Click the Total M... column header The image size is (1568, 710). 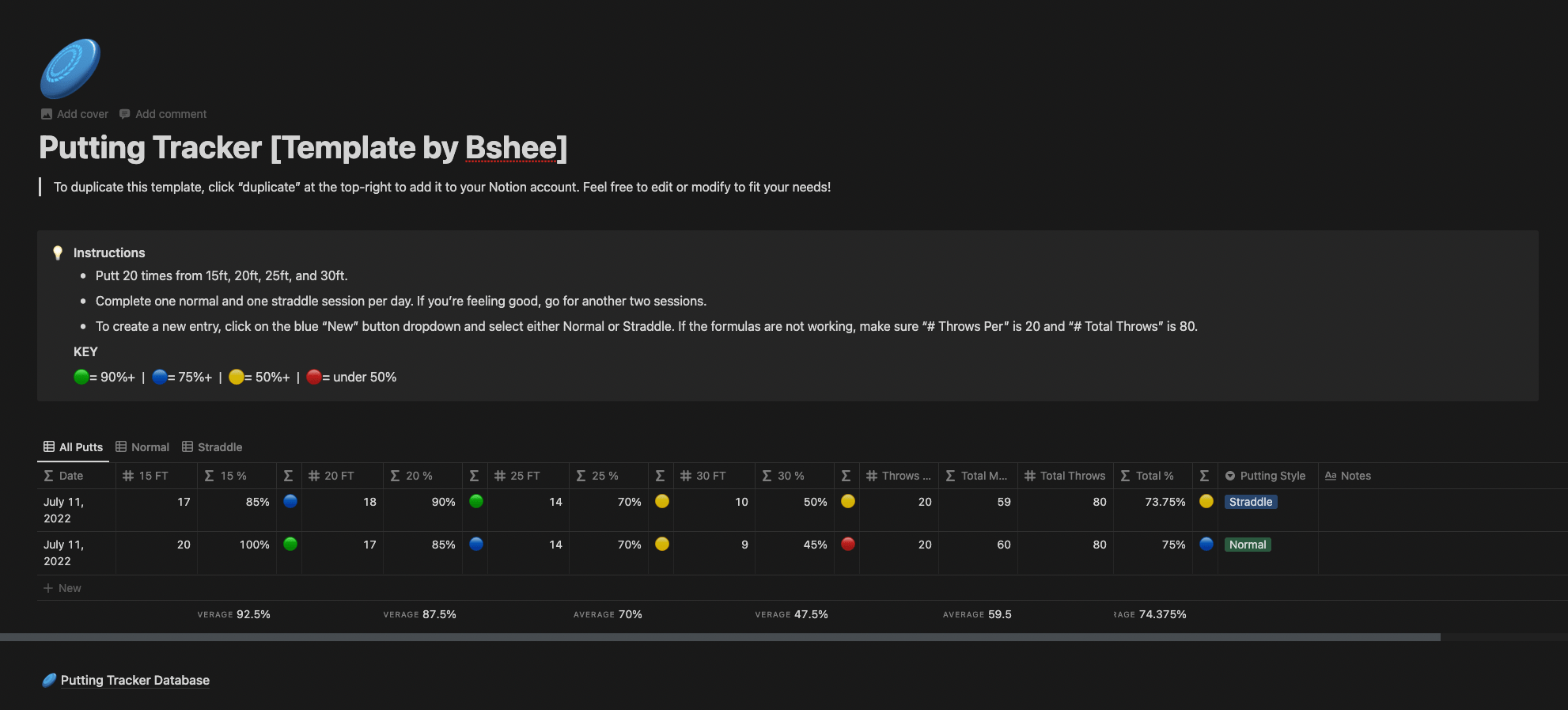click(x=978, y=476)
